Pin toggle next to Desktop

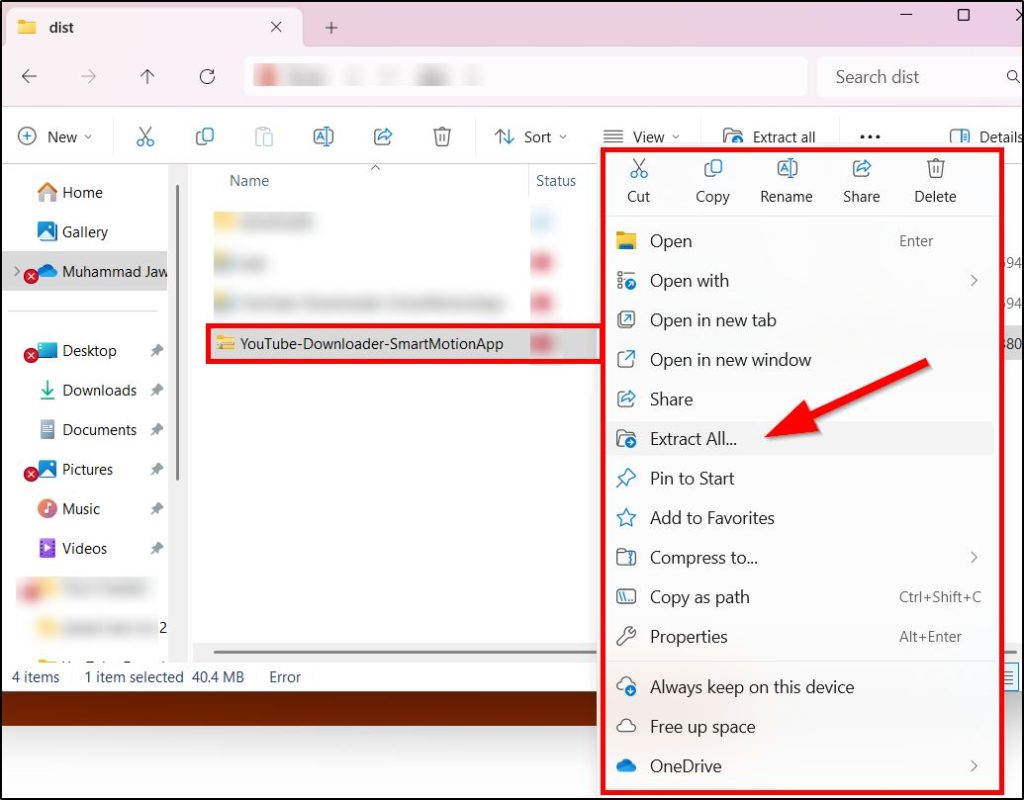[x=157, y=351]
